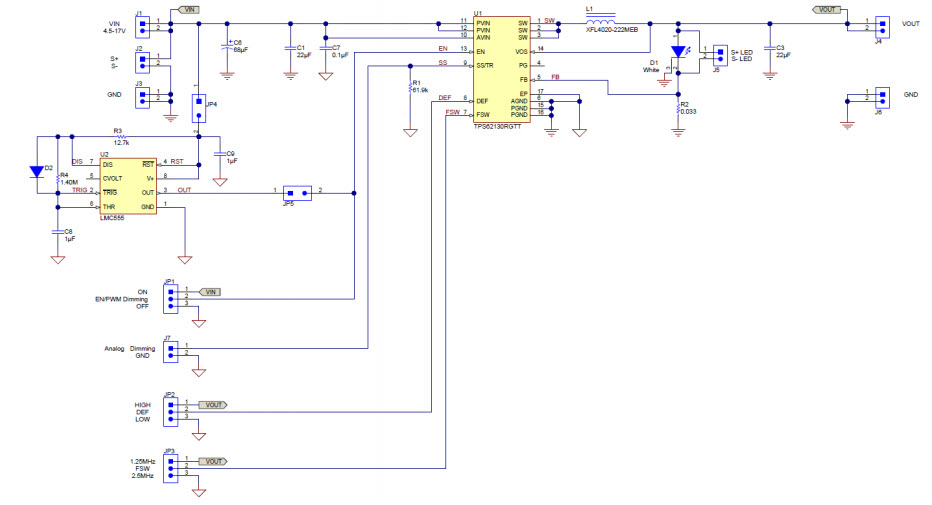The image size is (932, 505).
Task: Click the J5 LED connector
Action: [720, 54]
